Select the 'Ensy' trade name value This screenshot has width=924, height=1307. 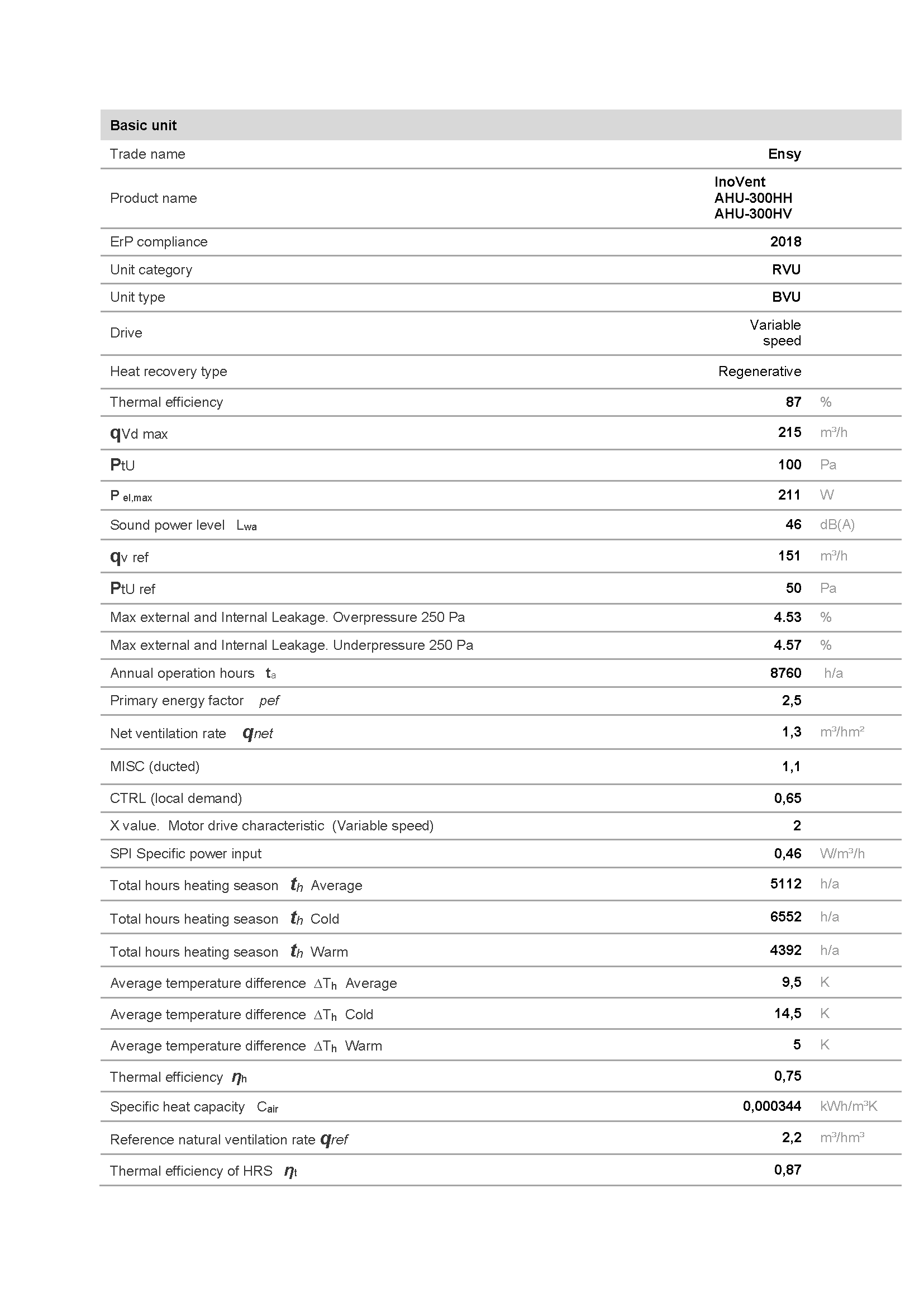[x=784, y=154]
